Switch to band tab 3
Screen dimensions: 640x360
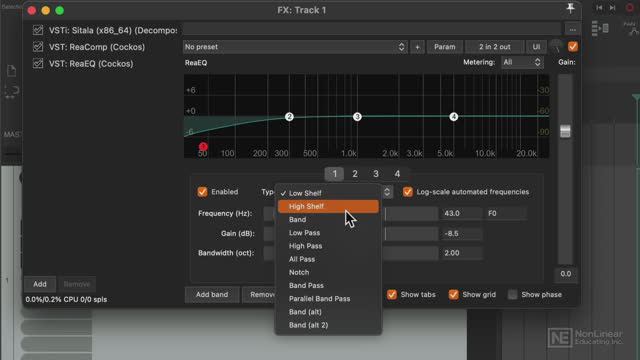(376, 174)
